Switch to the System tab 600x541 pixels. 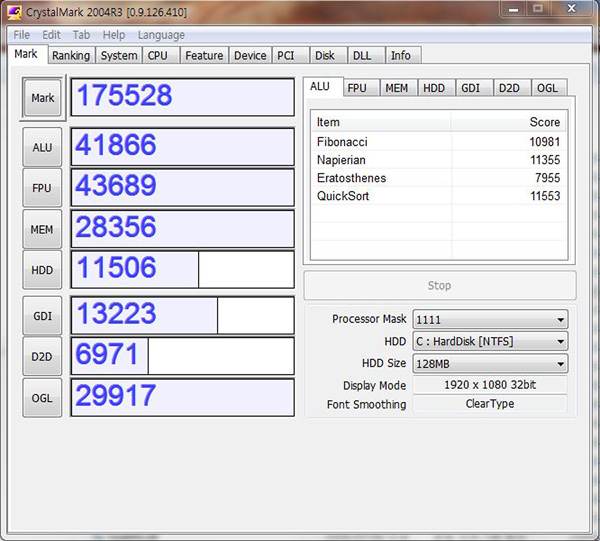[119, 55]
